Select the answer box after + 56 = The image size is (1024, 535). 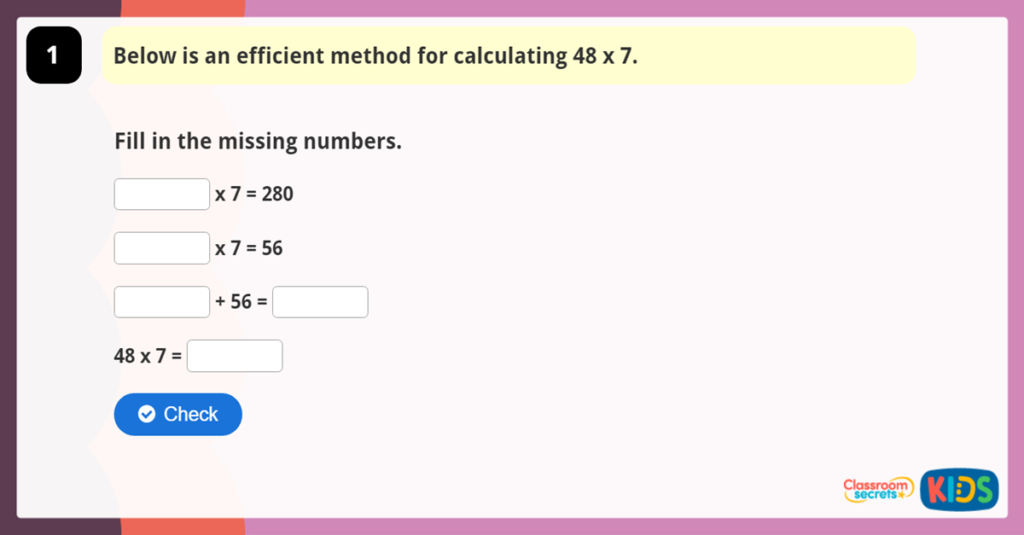[320, 302]
